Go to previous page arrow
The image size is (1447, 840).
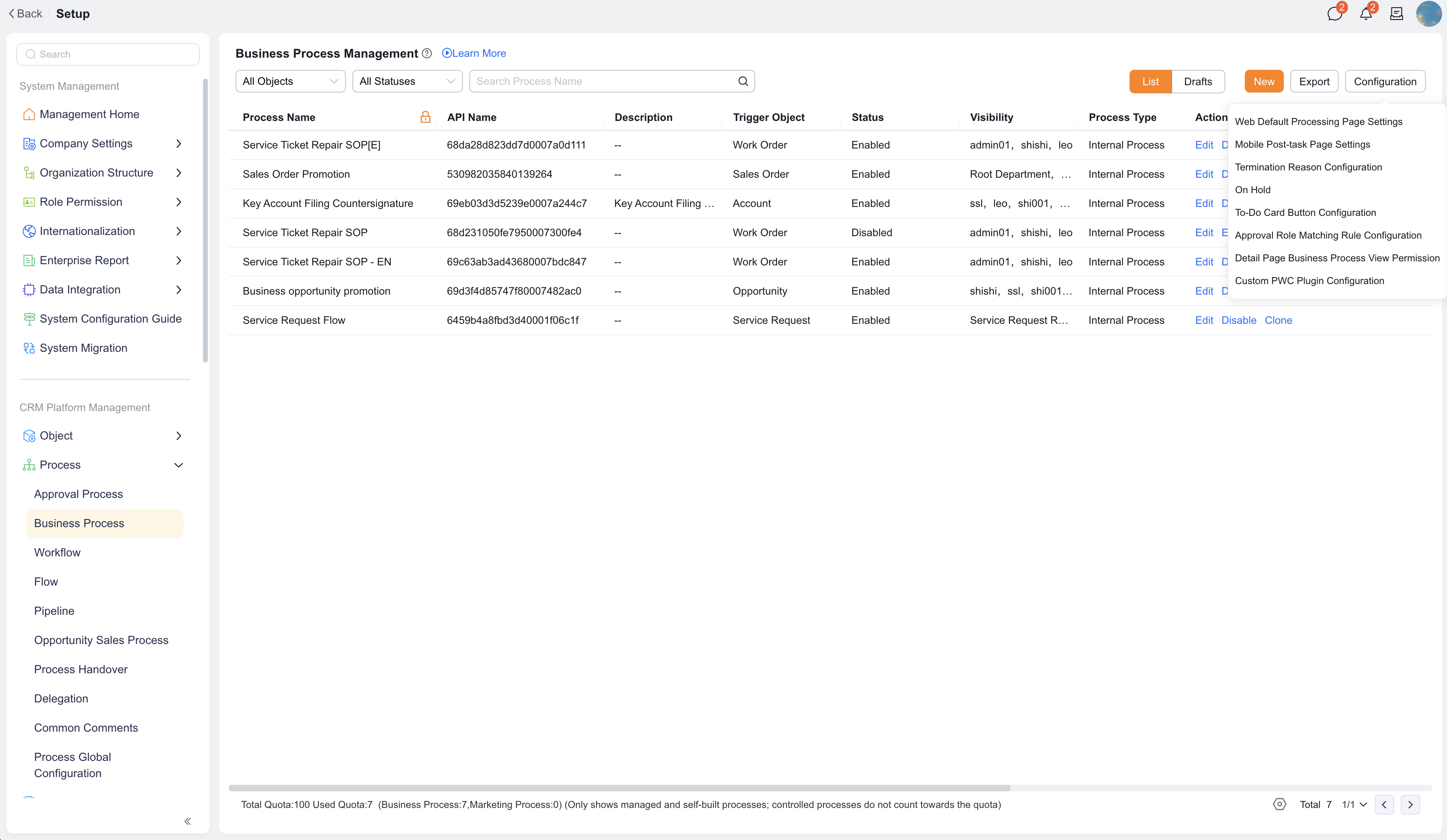[1384, 804]
